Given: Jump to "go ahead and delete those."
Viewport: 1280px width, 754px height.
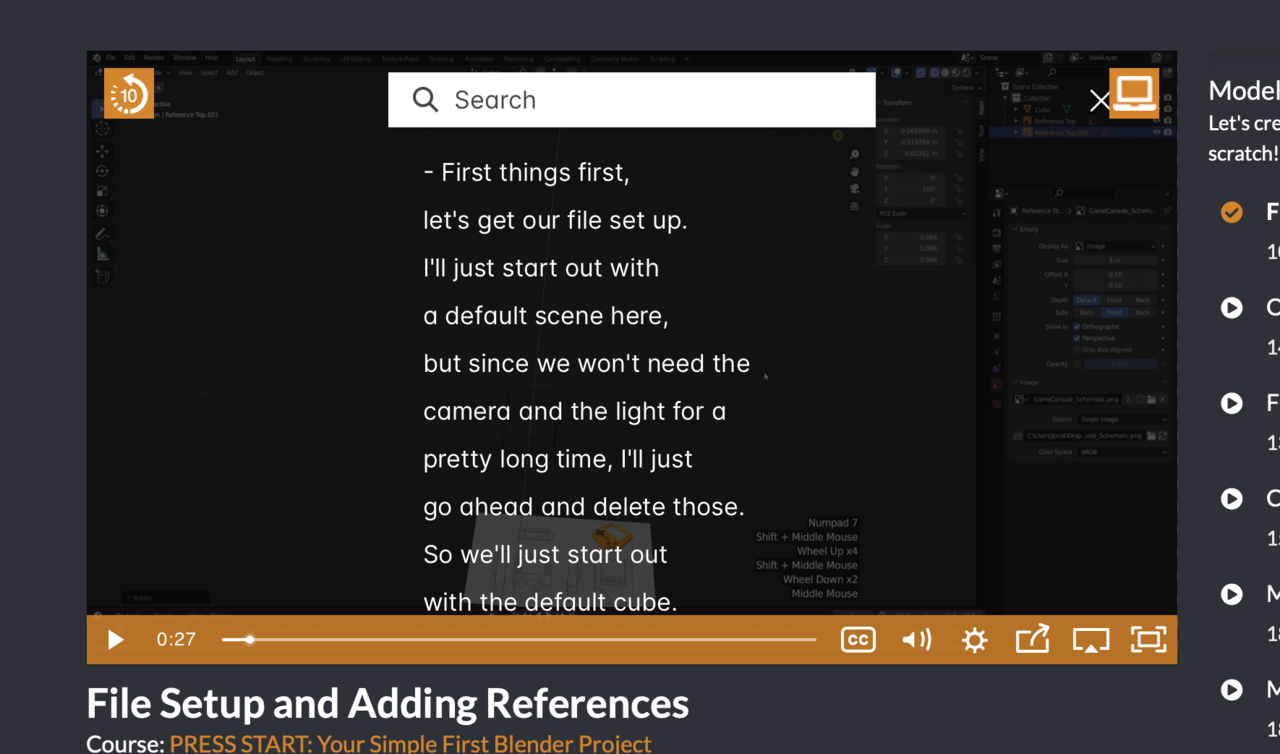Looking at the screenshot, I should click(x=583, y=507).
